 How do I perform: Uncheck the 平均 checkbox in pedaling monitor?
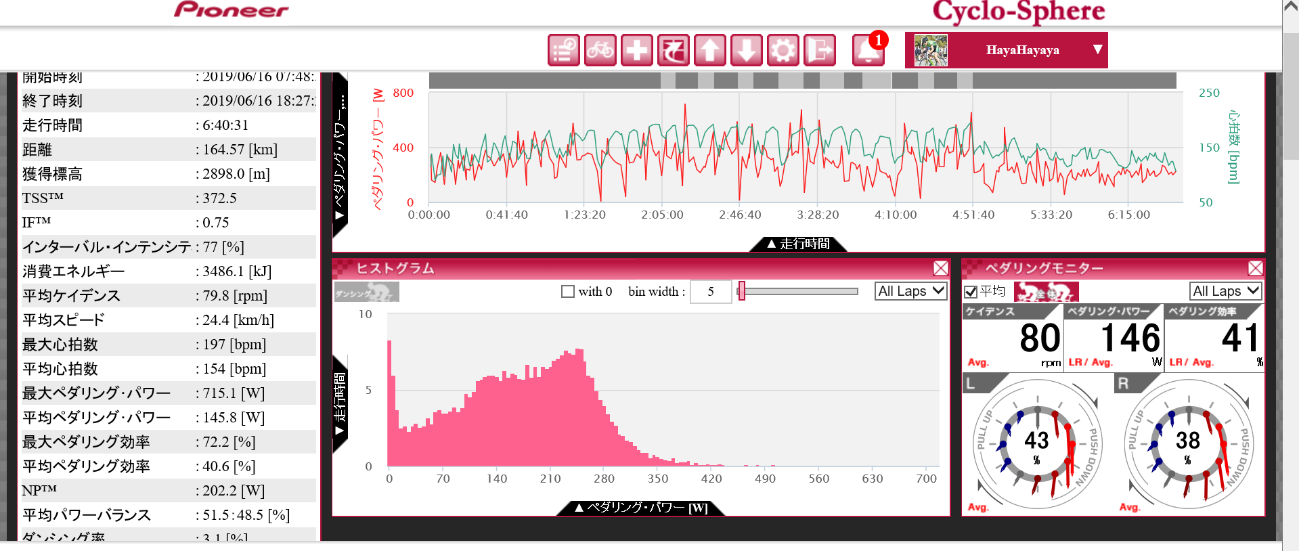[970, 292]
